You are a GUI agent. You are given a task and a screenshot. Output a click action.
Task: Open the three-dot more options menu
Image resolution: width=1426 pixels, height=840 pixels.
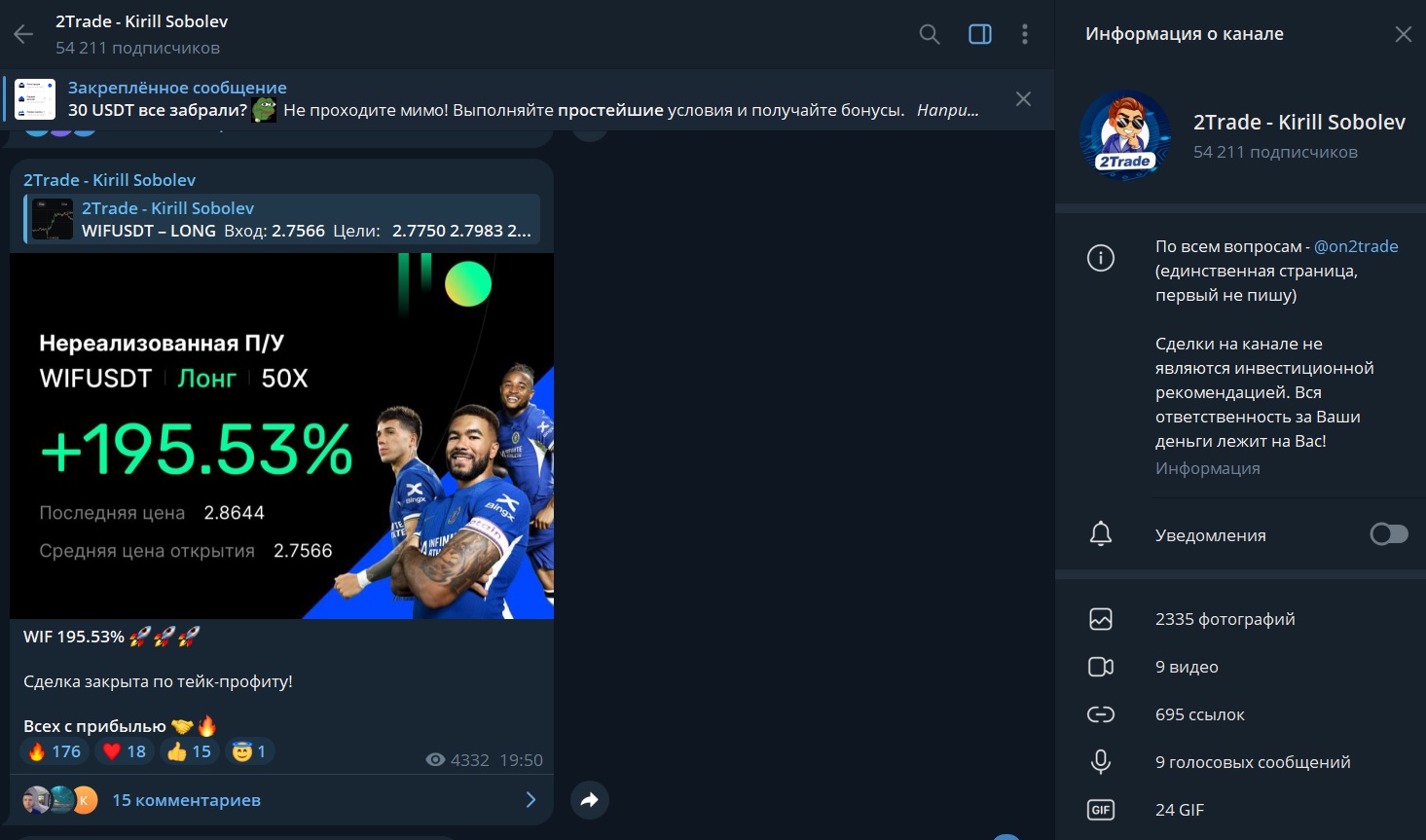pyautogui.click(x=1025, y=34)
